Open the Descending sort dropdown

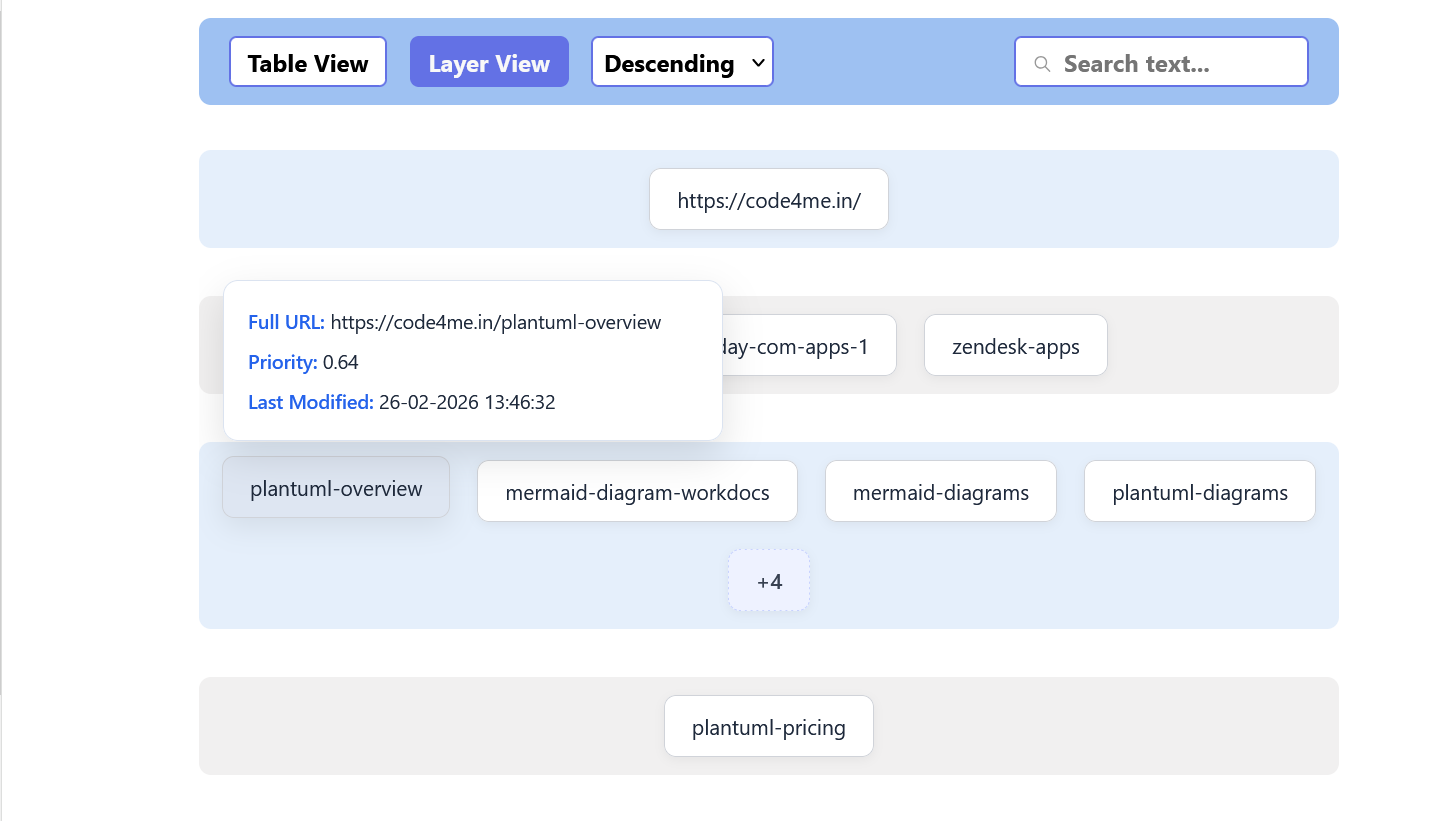click(x=681, y=61)
